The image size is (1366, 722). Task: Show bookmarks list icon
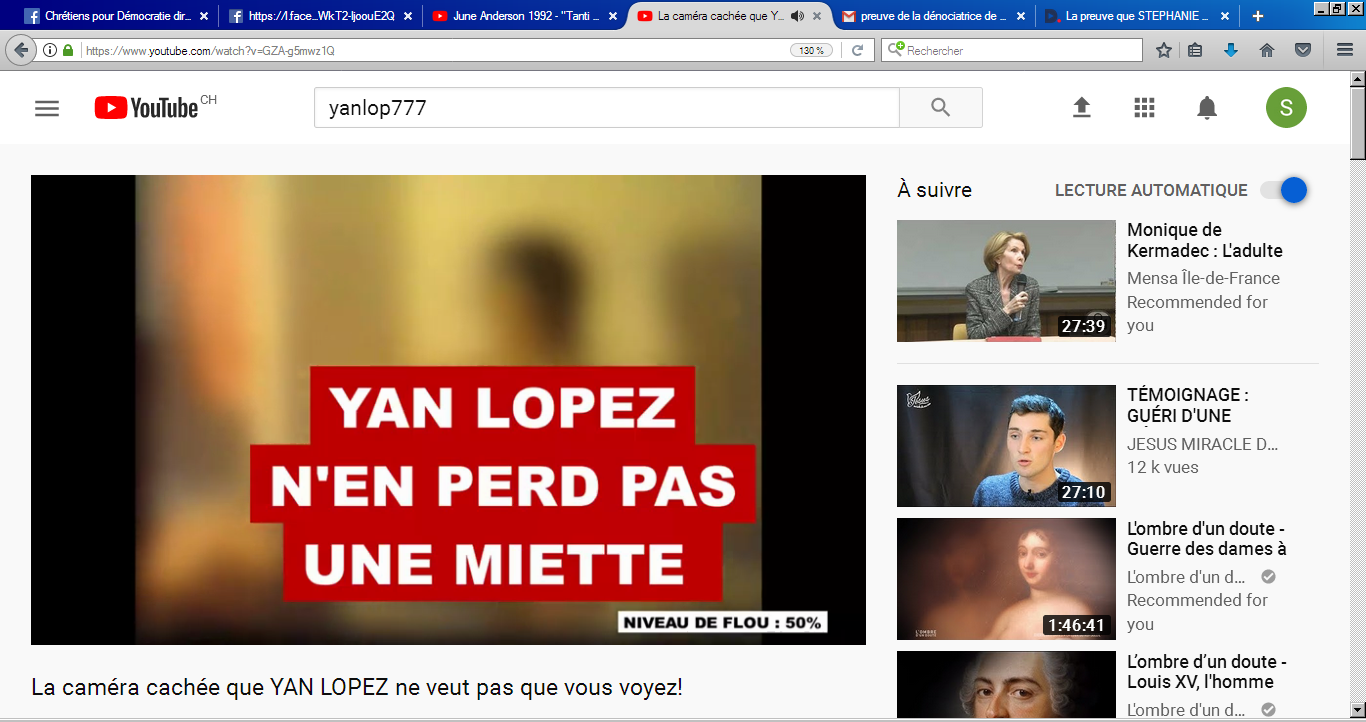tap(1195, 50)
